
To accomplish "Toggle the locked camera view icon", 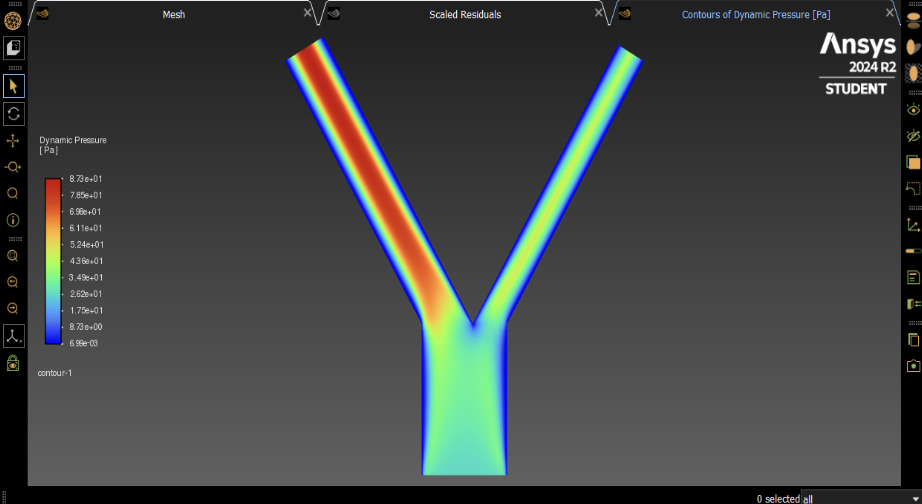I will 13,365.
